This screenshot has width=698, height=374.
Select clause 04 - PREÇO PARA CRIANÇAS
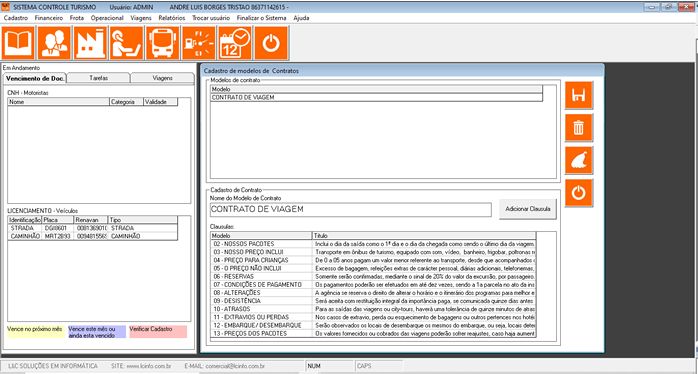(x=373, y=260)
